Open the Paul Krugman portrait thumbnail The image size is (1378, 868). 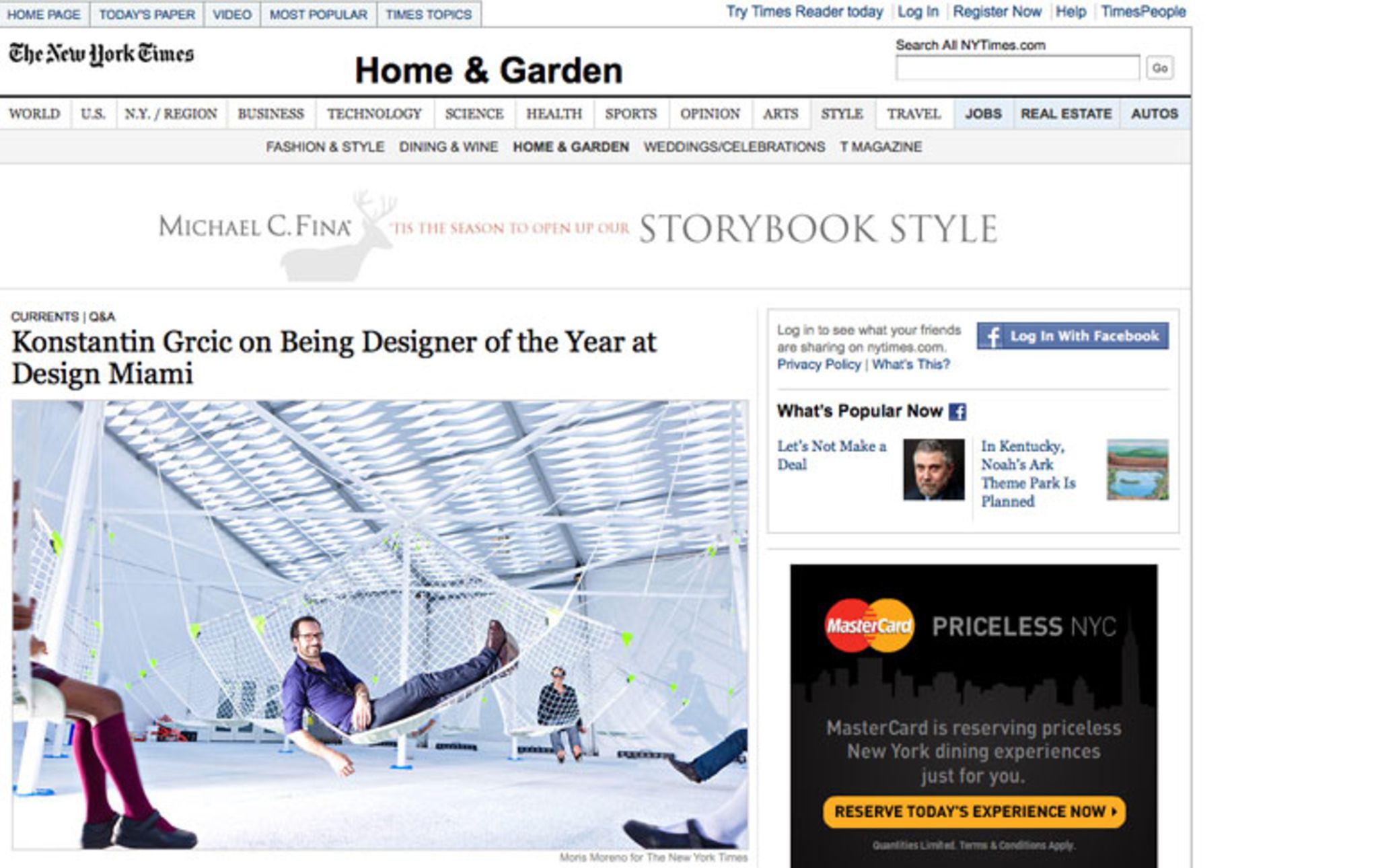933,470
